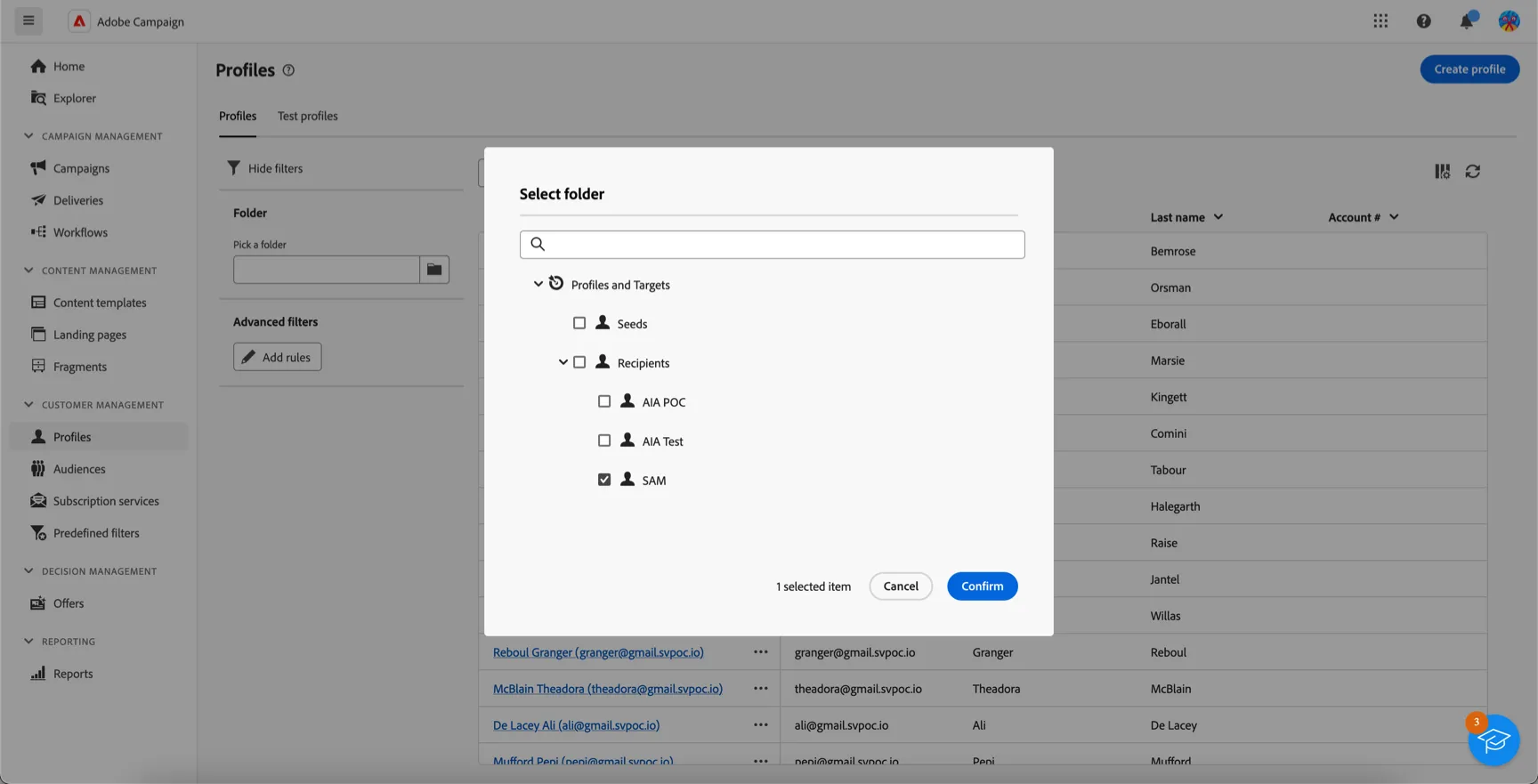Click the info icon beside Profiles heading
Screen dimensions: 1538x784
(x=288, y=70)
